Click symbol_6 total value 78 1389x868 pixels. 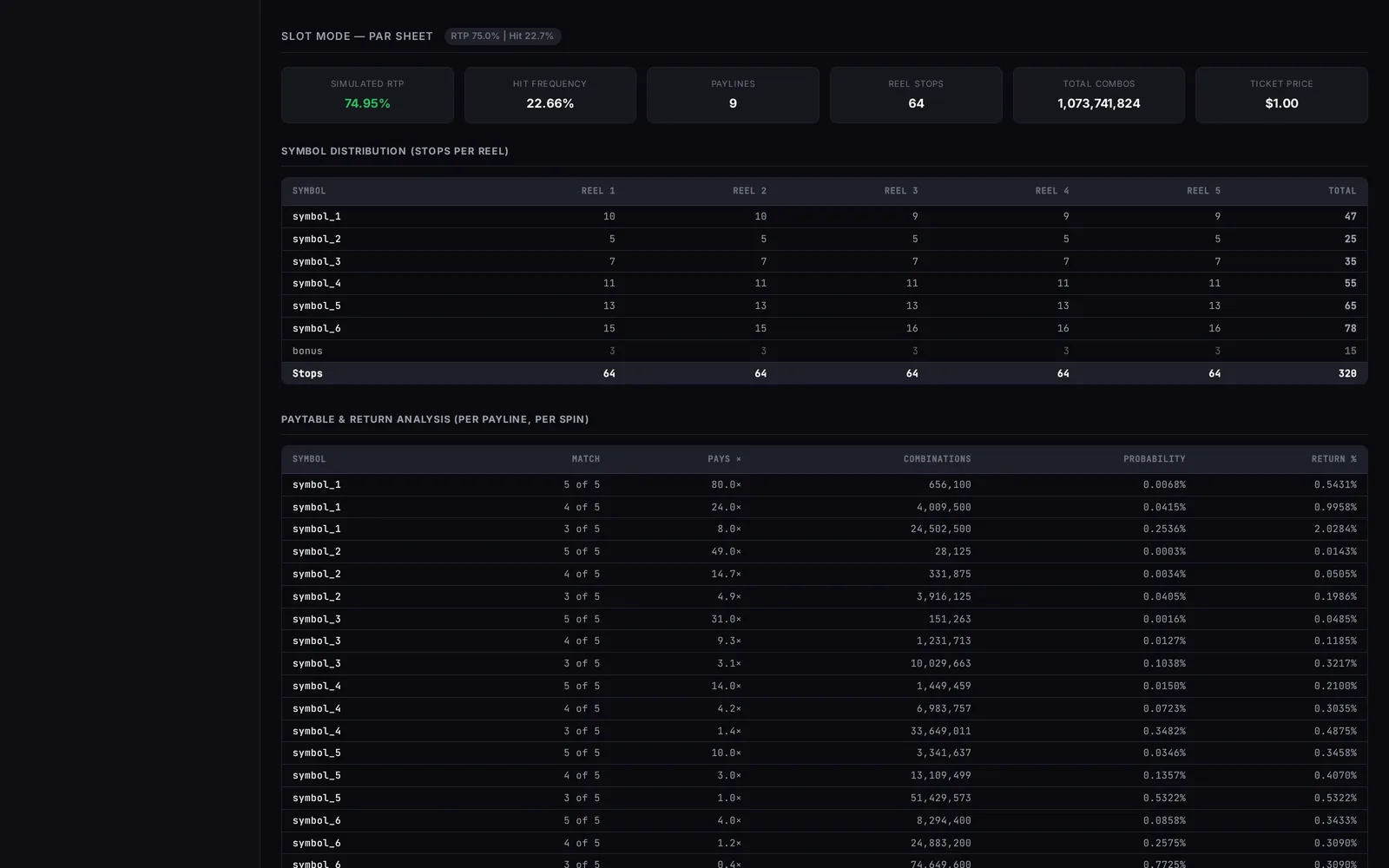pos(1350,328)
